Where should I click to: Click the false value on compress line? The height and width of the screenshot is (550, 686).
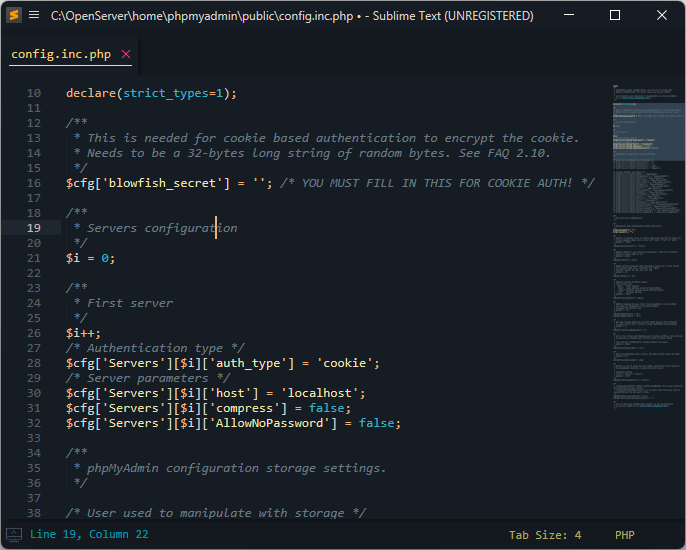[x=330, y=408]
